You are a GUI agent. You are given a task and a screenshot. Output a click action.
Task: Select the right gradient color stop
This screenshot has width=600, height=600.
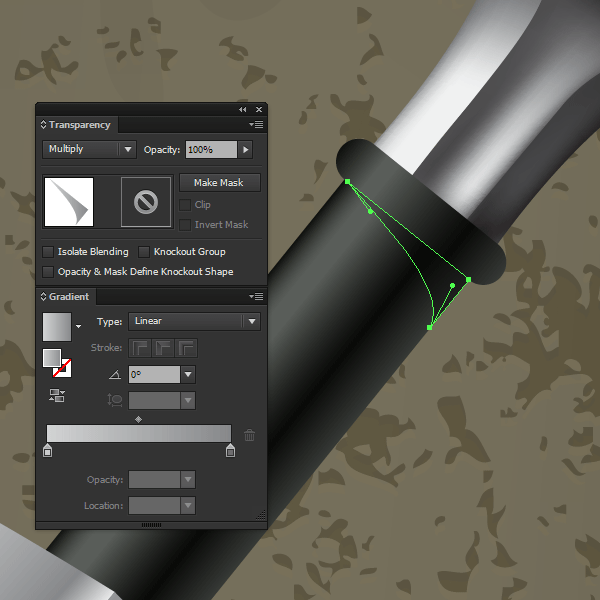[230, 450]
